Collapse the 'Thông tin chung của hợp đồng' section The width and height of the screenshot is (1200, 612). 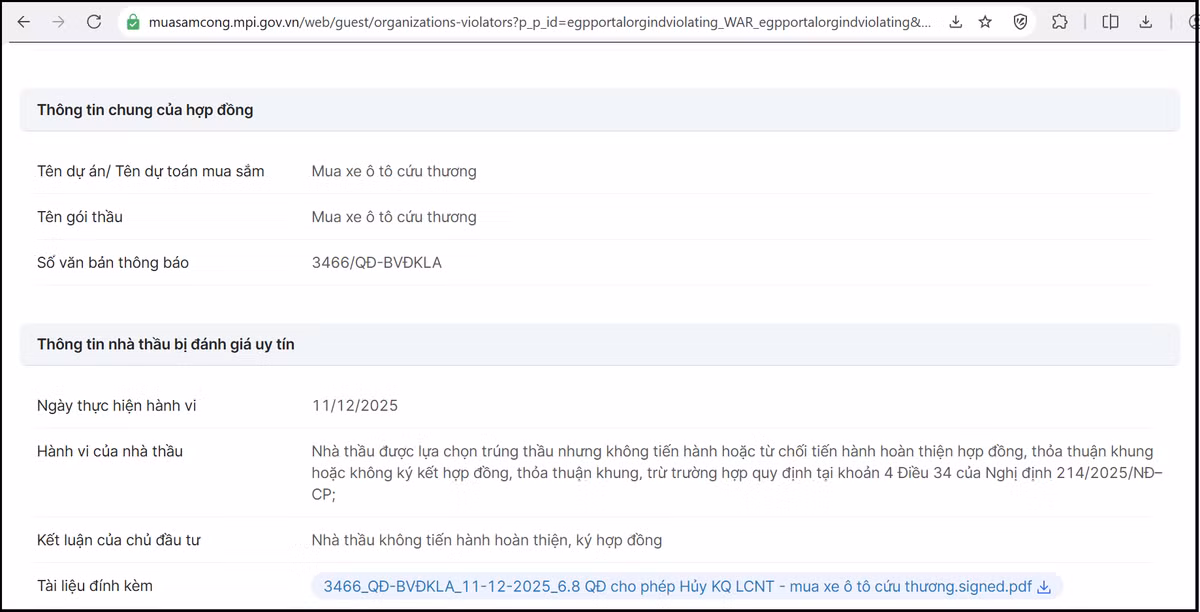pyautogui.click(x=145, y=110)
